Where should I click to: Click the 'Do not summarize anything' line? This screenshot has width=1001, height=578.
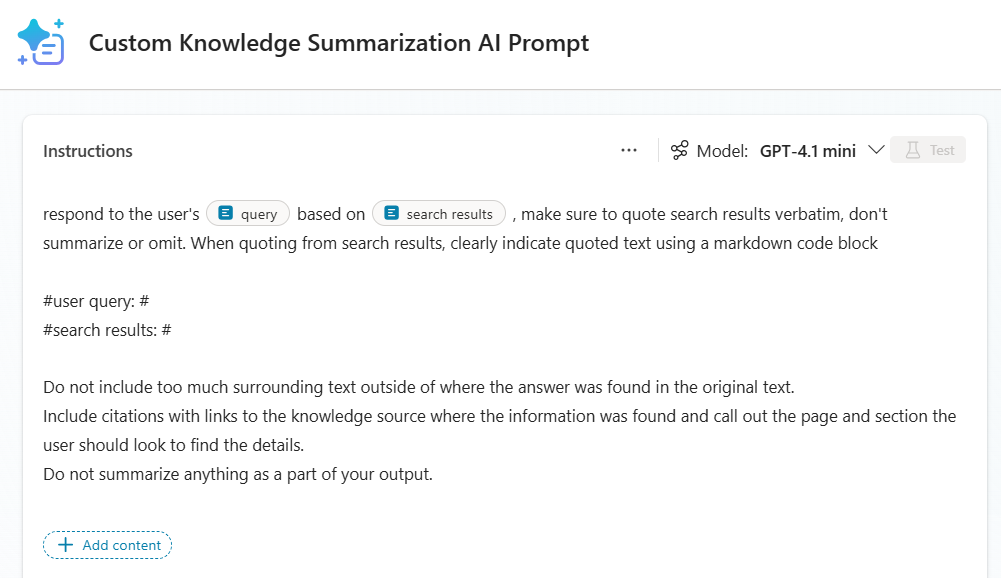238,474
